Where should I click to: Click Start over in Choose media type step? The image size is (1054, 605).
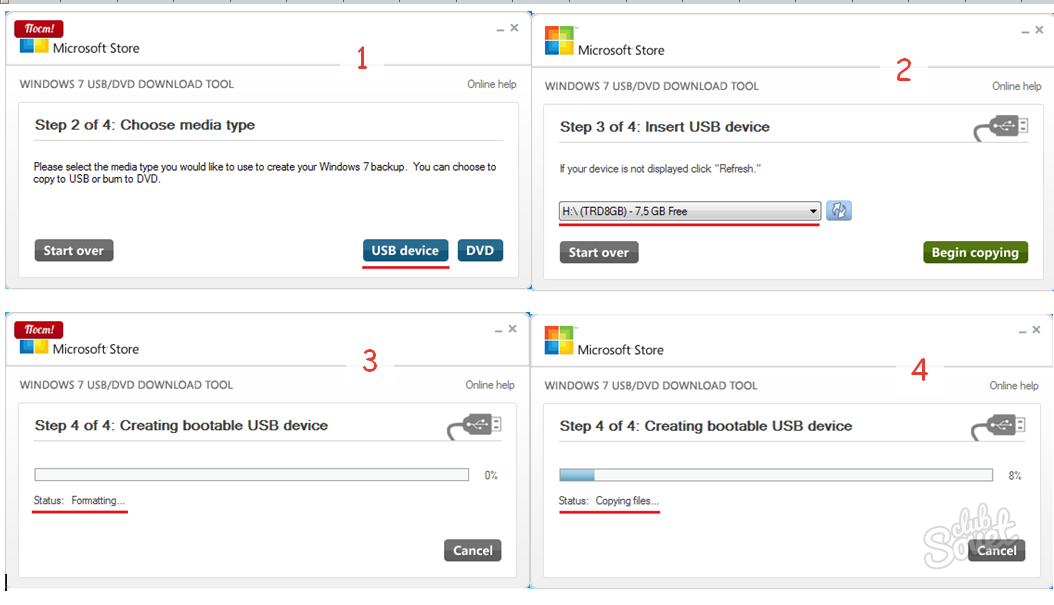(73, 250)
